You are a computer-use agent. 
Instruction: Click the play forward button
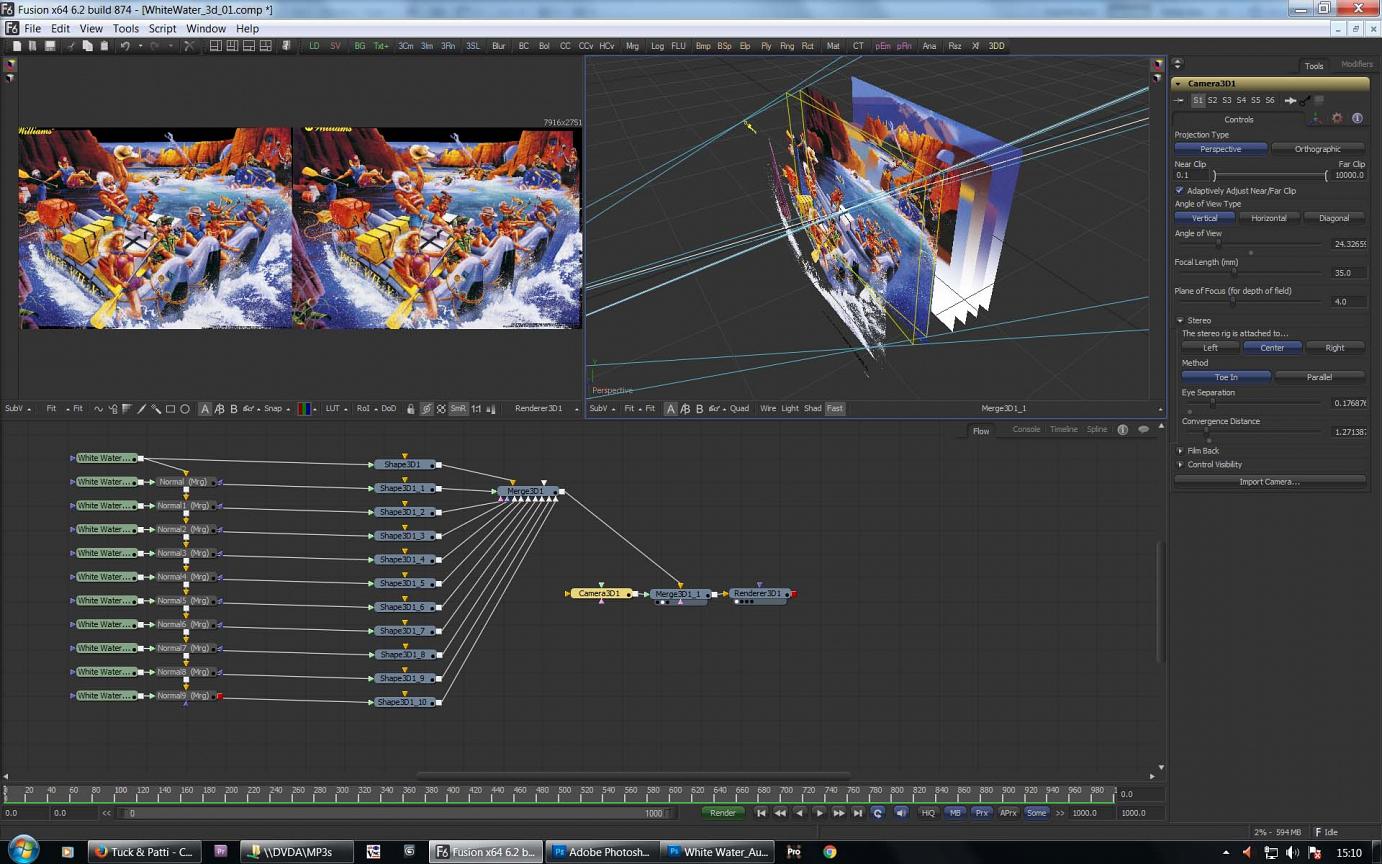pos(819,813)
